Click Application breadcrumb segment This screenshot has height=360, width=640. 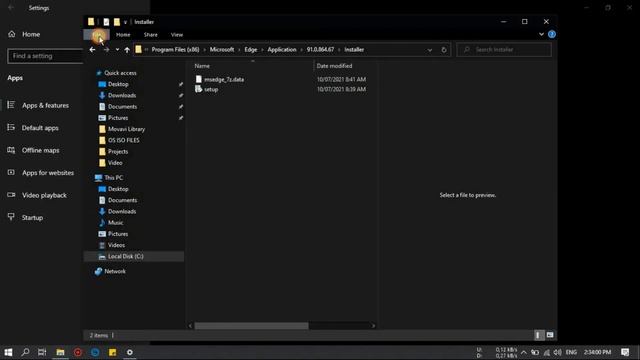pos(282,49)
